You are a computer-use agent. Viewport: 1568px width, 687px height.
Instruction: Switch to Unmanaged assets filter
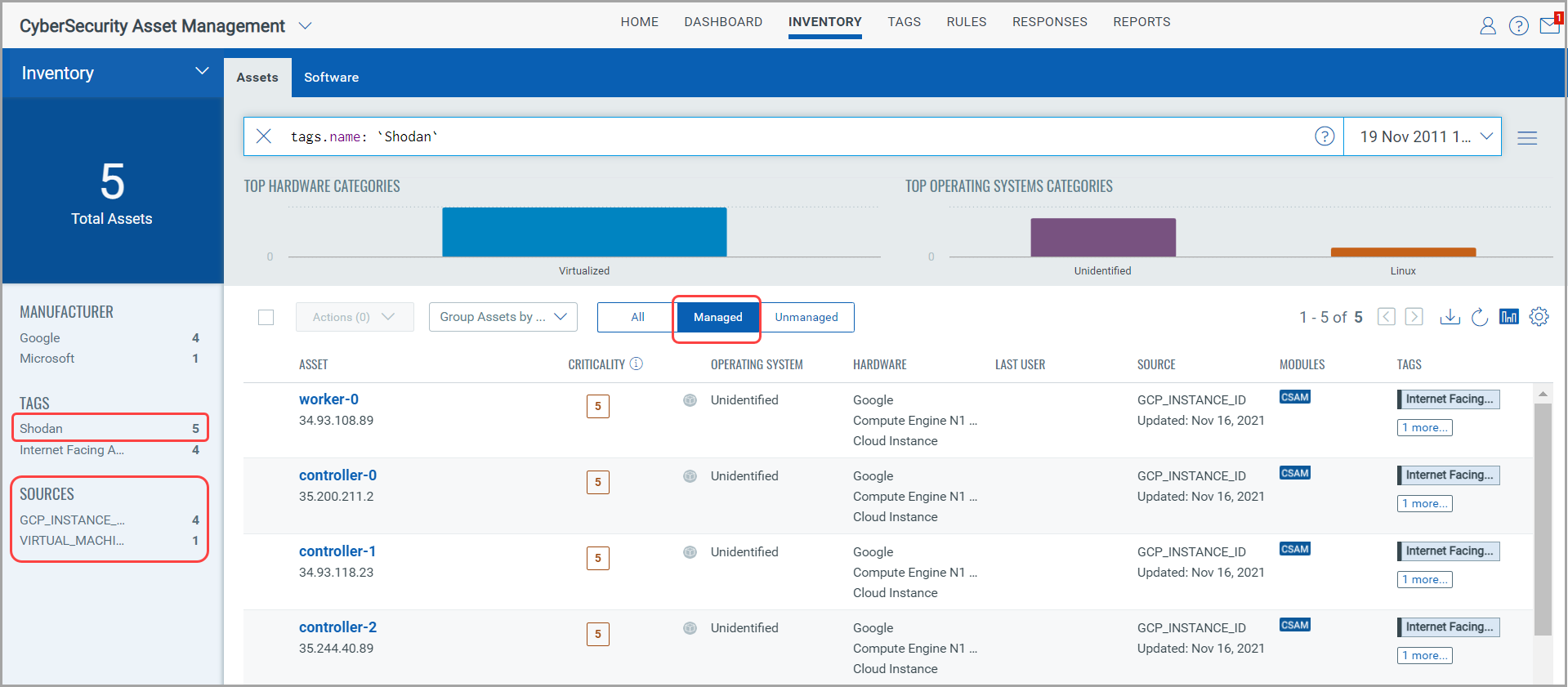(806, 317)
